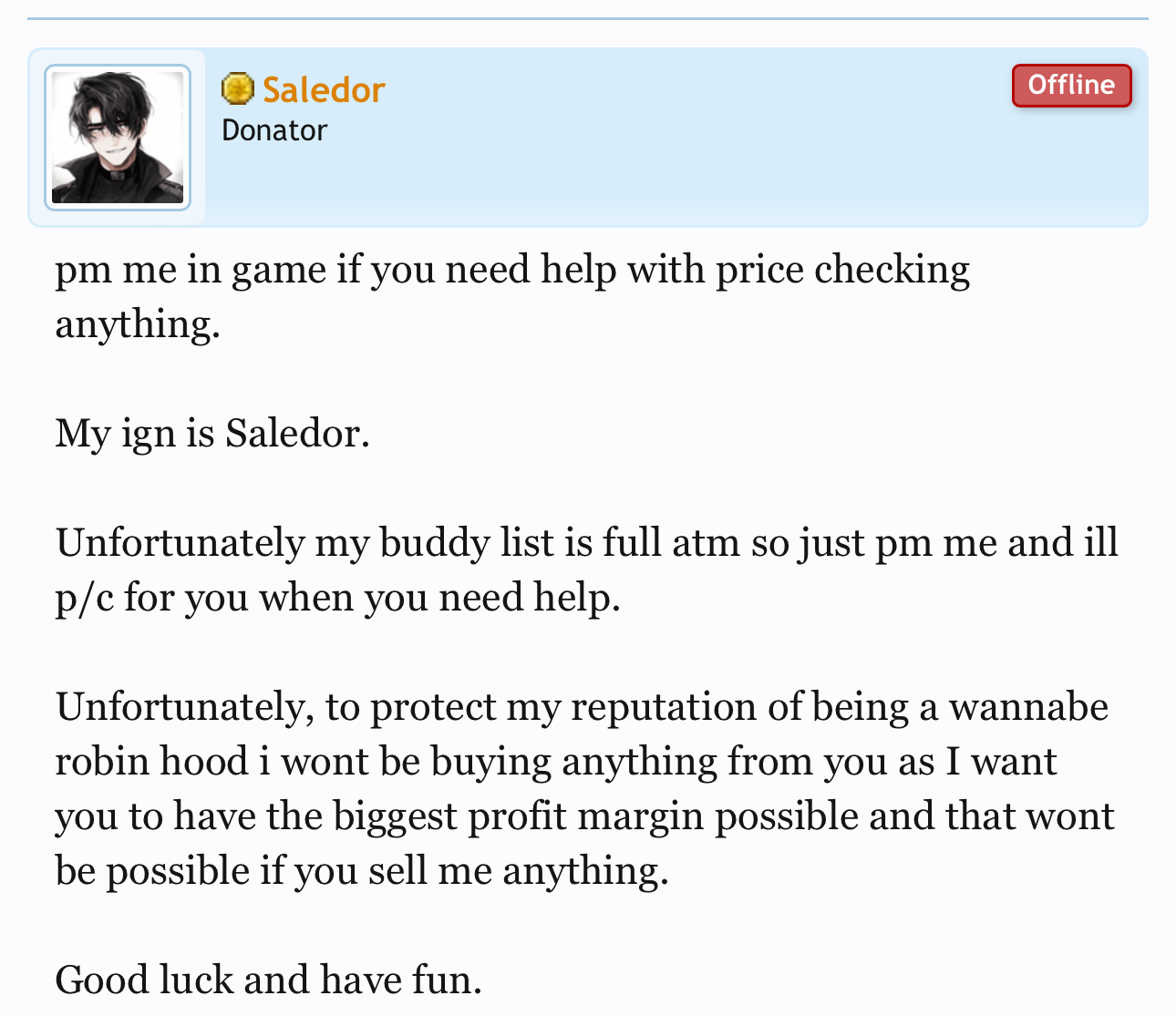This screenshot has height=1016, width=1176.
Task: Click the word 'Saledor' in the ign sentence
Action: point(296,434)
